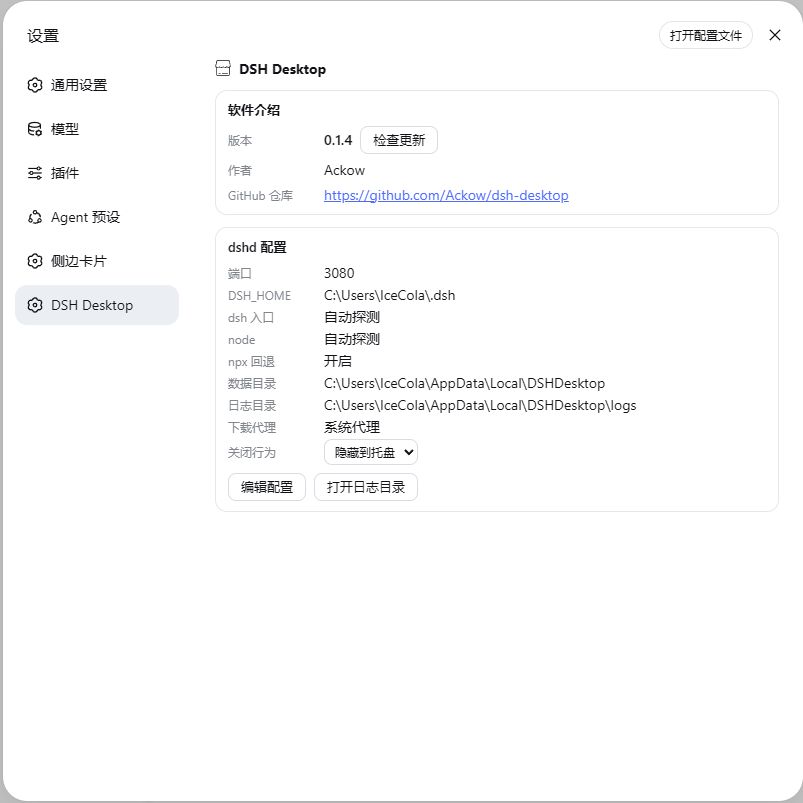The image size is (803, 803).
Task: Click port value 3080
Action: tap(339, 273)
